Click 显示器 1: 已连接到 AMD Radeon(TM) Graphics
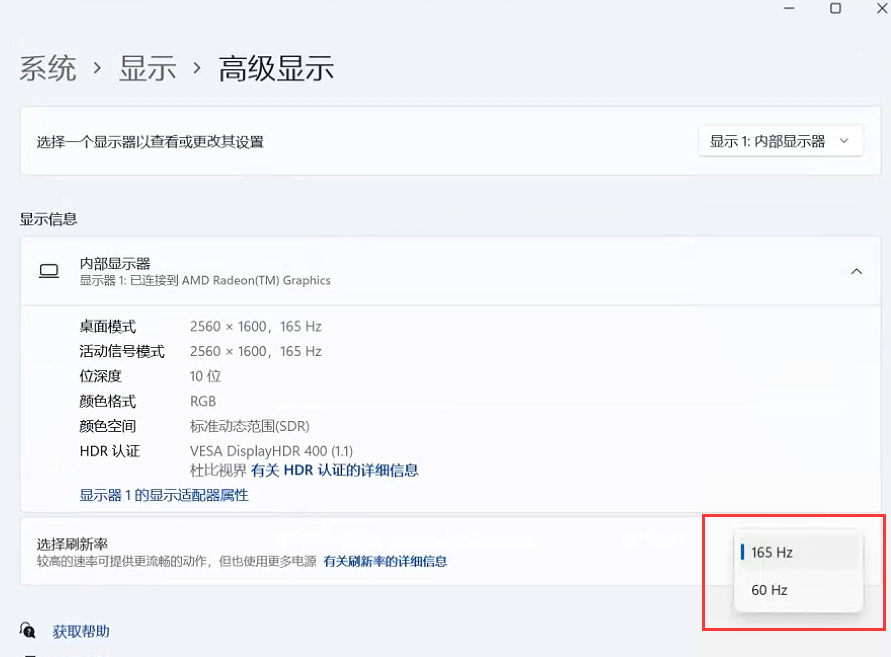This screenshot has width=891, height=657. (x=205, y=280)
